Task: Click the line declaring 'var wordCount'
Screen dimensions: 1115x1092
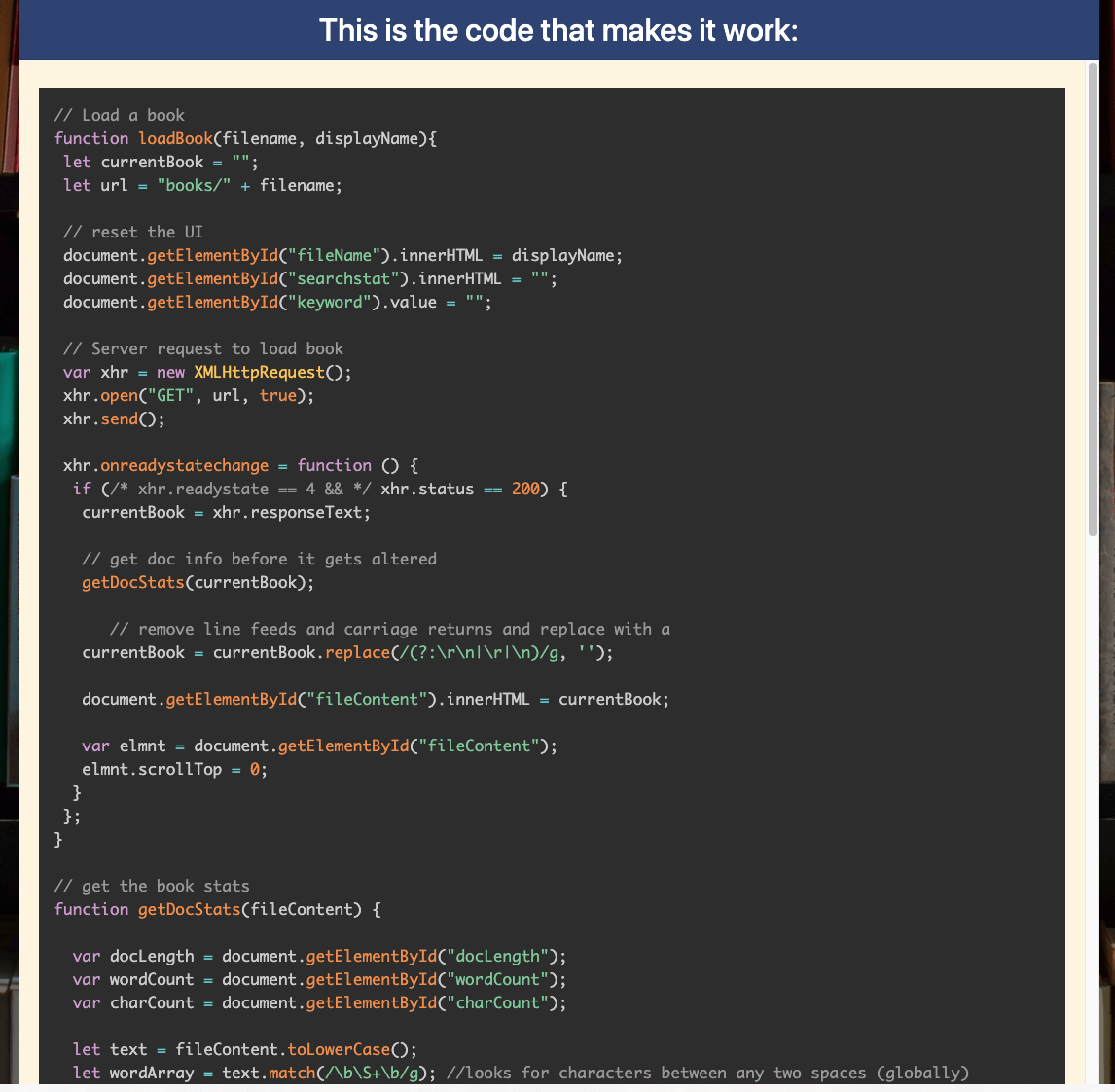Action: (x=319, y=980)
